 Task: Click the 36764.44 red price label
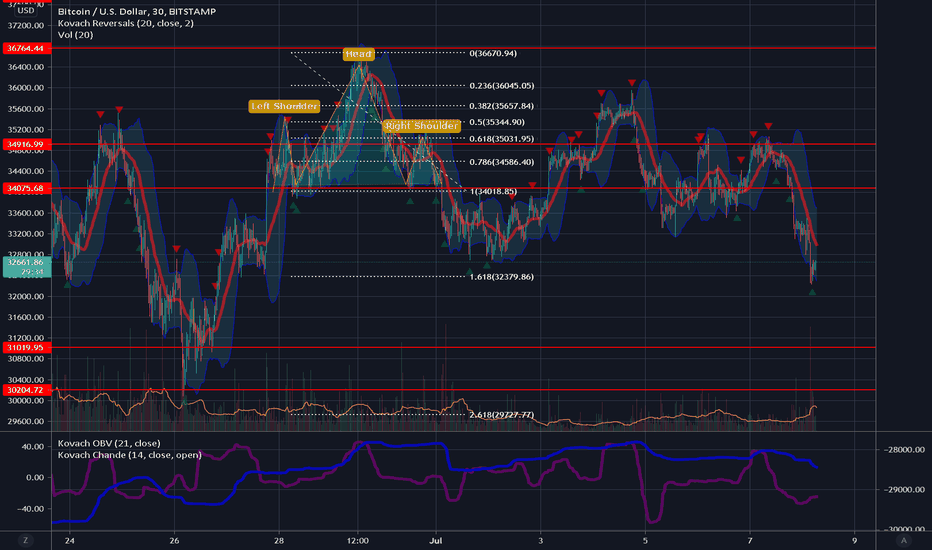26,48
